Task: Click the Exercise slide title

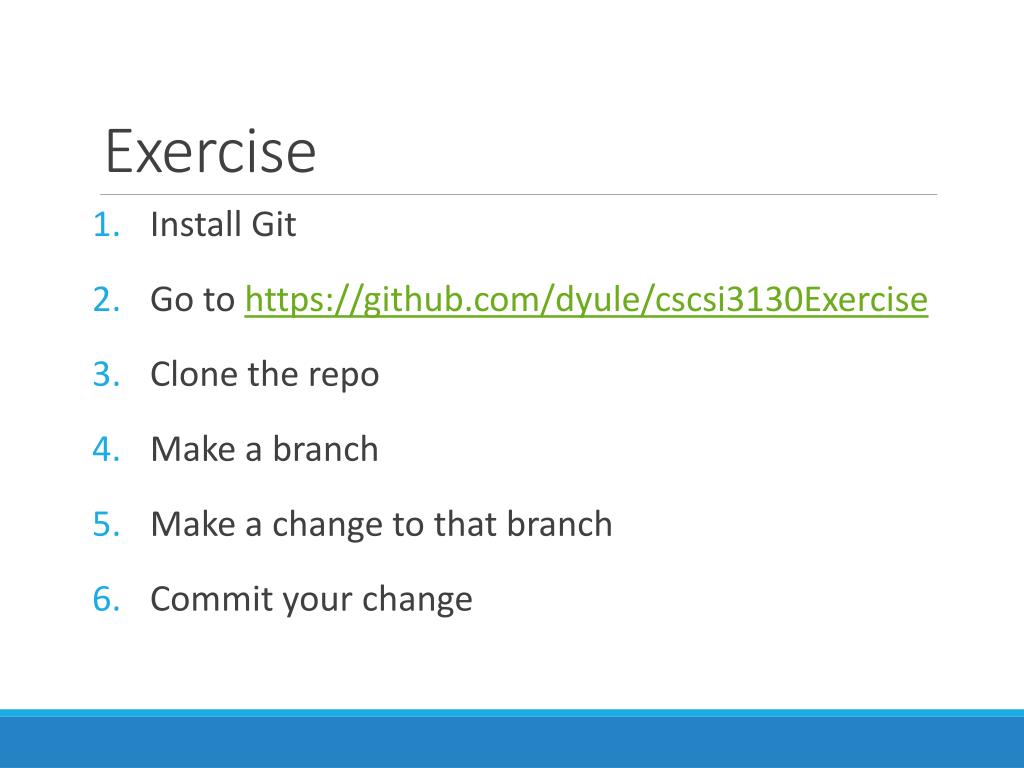Action: click(210, 152)
